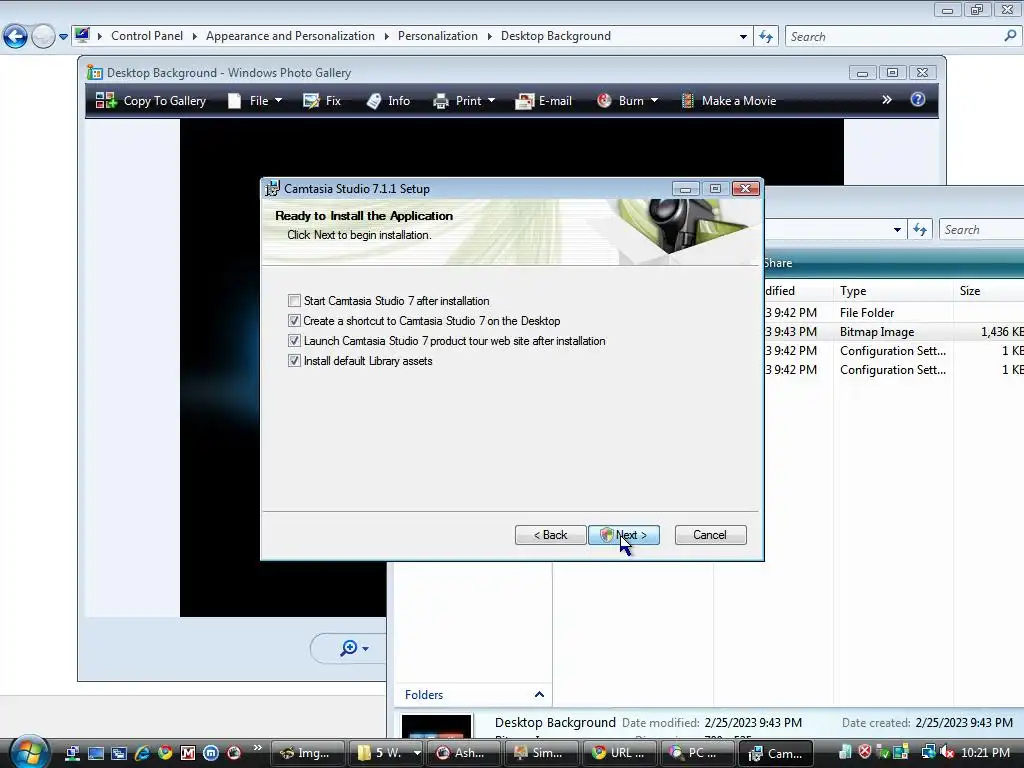
Task: Click Chrome quick launch icon
Action: [x=165, y=753]
